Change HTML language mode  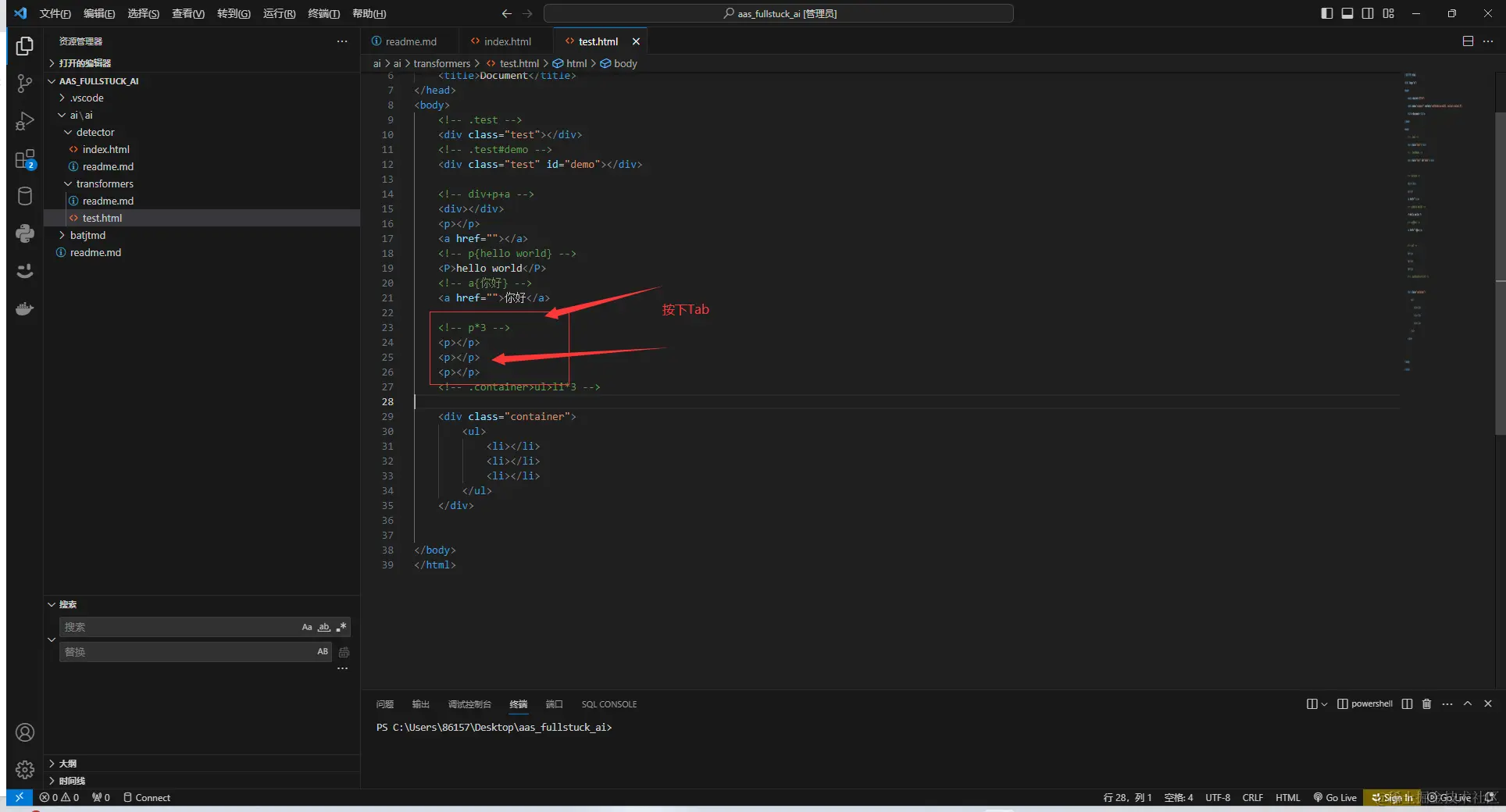tap(1287, 797)
